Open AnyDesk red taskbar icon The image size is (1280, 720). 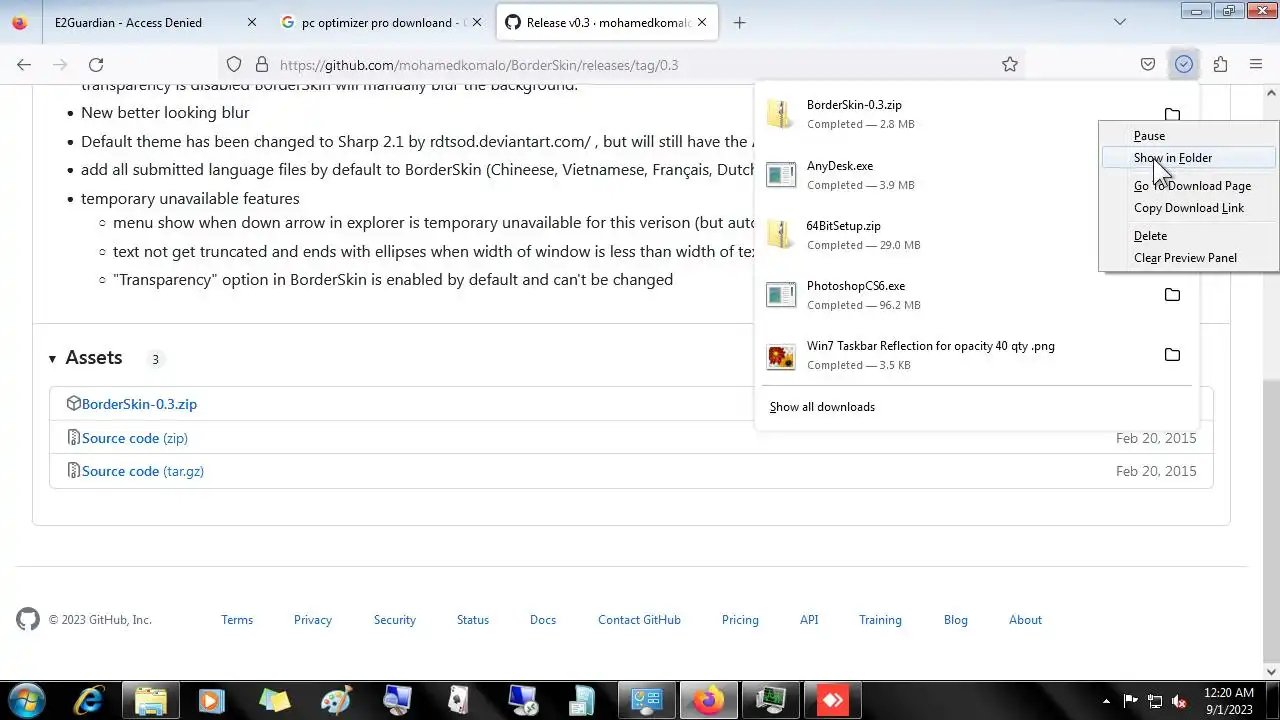(x=833, y=700)
